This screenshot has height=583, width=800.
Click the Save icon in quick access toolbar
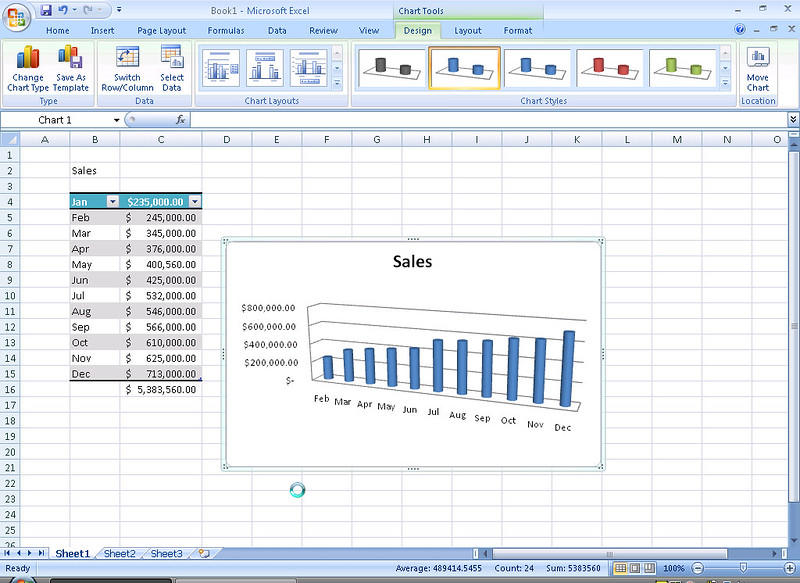tap(46, 10)
